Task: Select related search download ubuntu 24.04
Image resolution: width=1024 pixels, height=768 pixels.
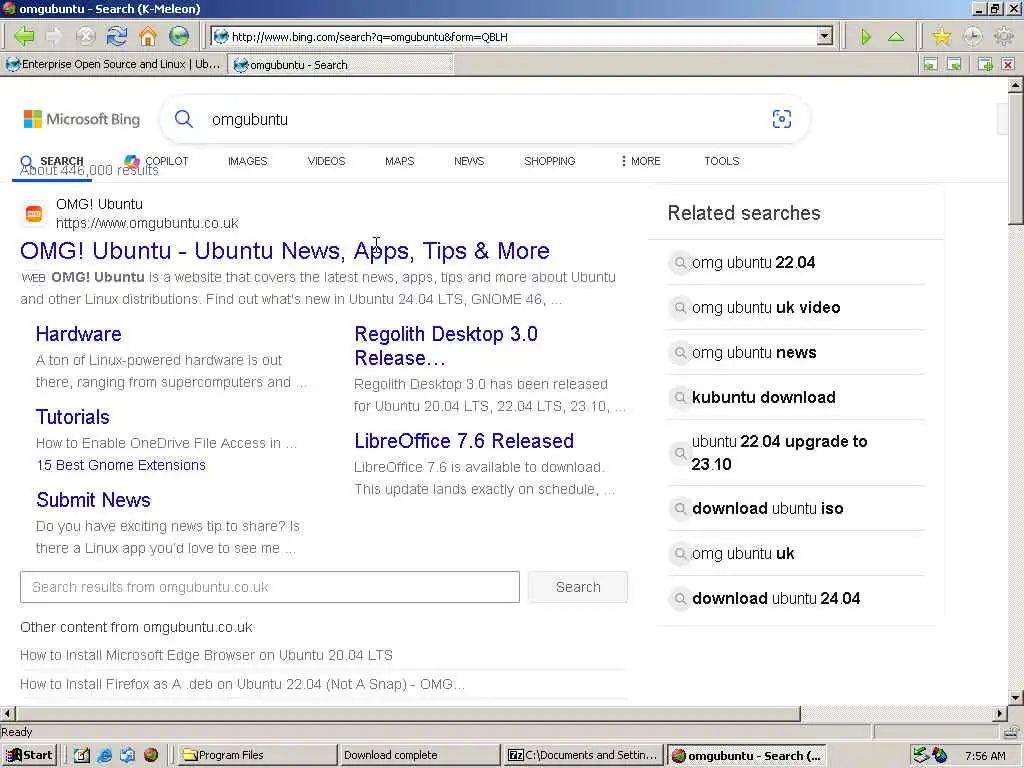Action: tap(776, 599)
